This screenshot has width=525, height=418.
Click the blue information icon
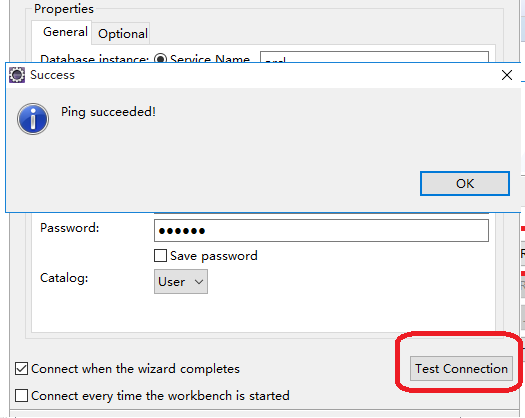(x=33, y=119)
